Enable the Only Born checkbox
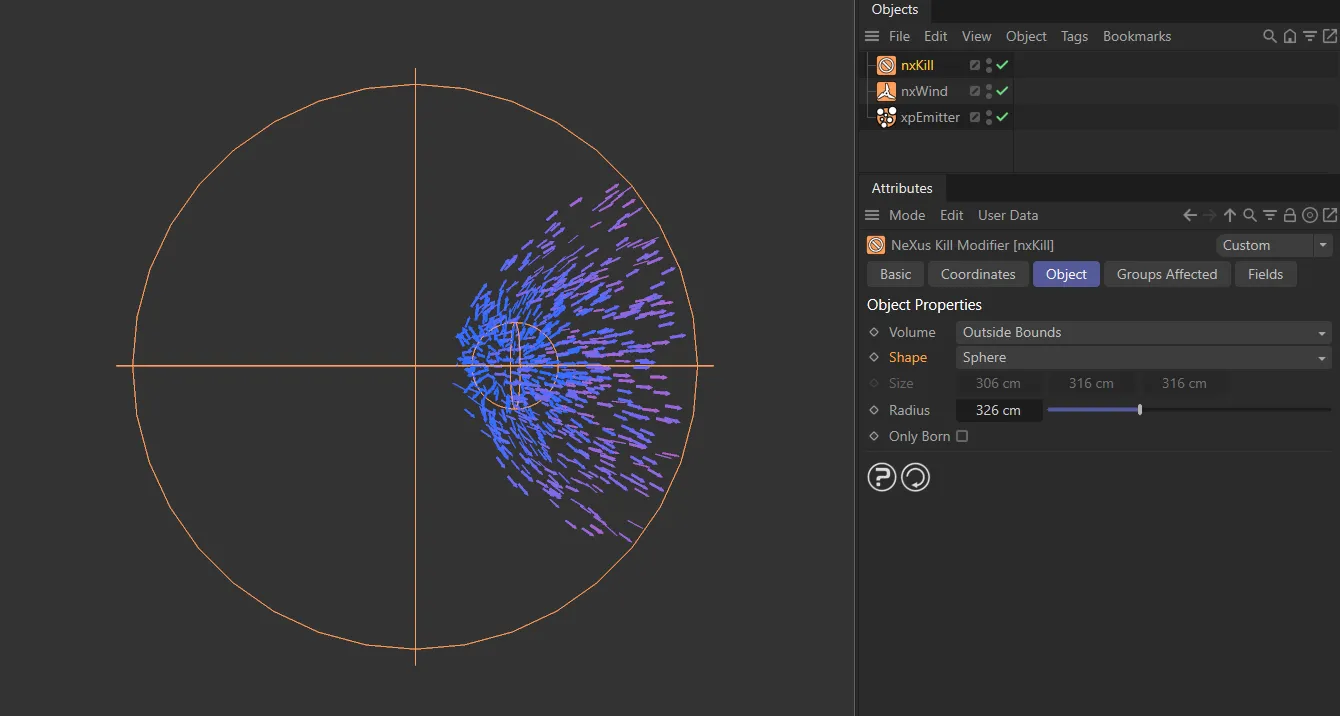 click(x=961, y=436)
